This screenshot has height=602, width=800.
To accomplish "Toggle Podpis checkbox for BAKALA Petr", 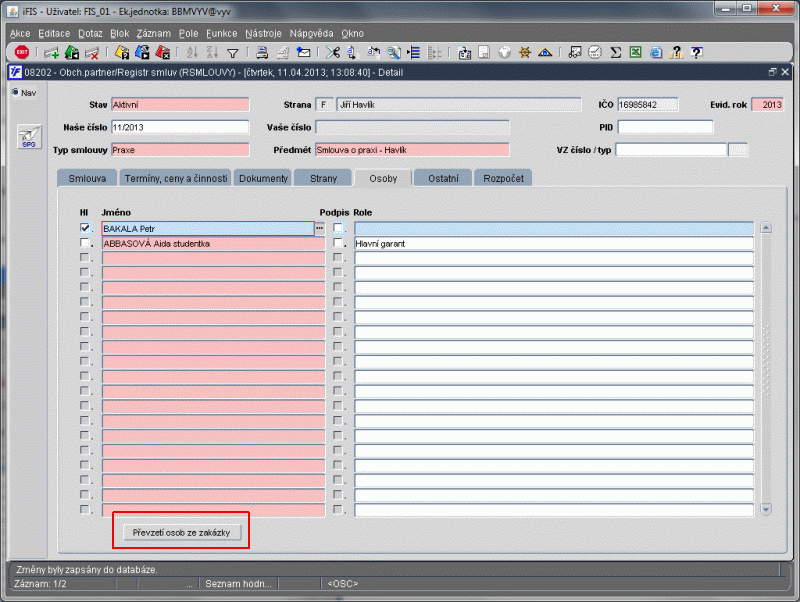I will 338,228.
